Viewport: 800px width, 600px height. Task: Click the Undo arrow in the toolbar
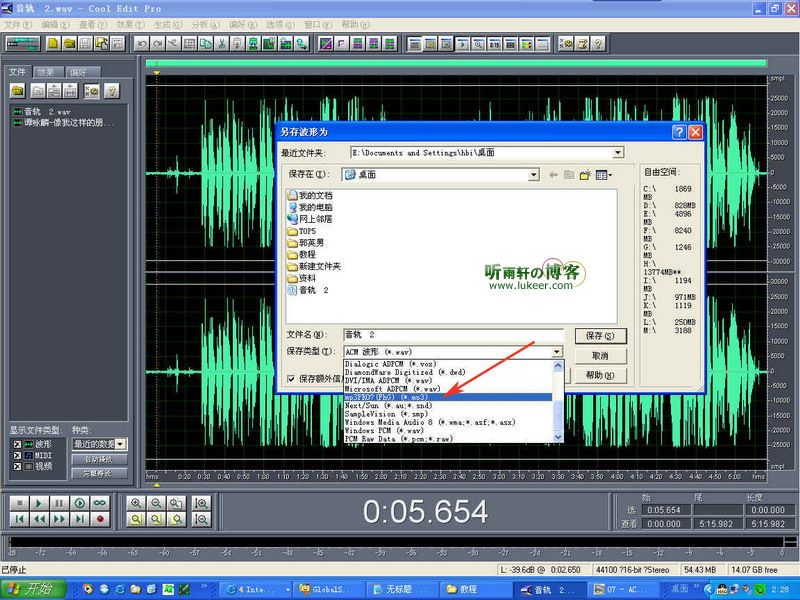coord(141,44)
